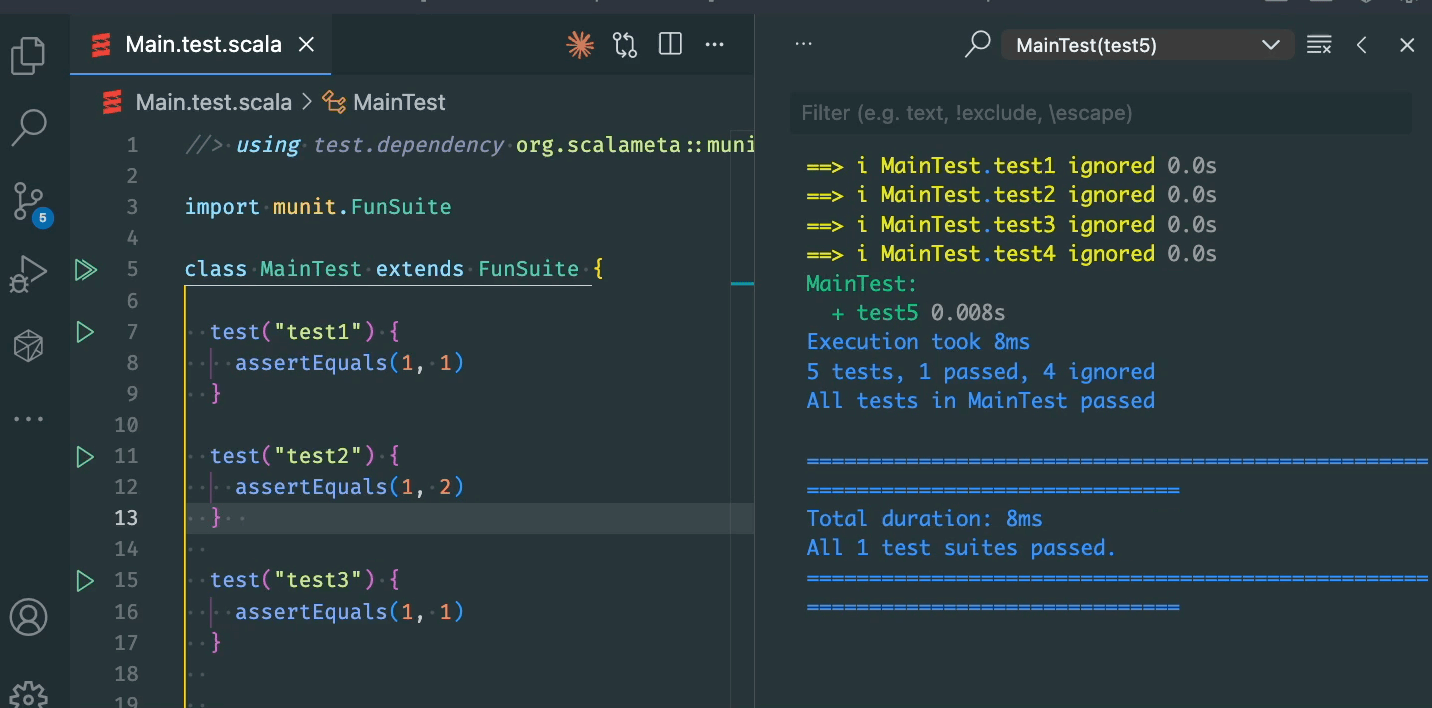Click MainTest in the breadcrumb path
Image resolution: width=1432 pixels, height=708 pixels.
[399, 102]
